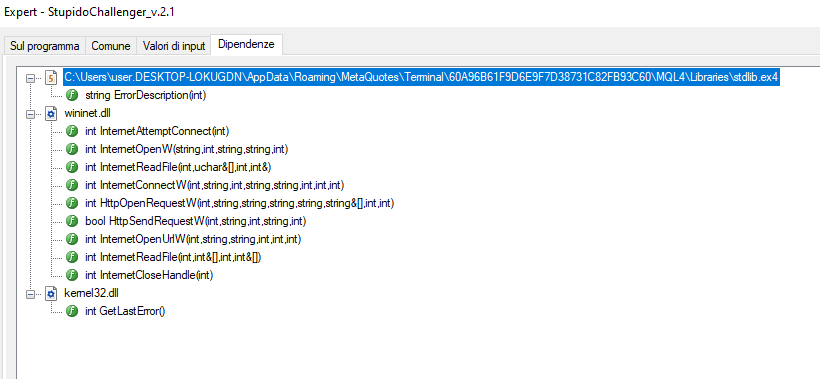Select bool HttpSendRequestW function row
This screenshot has width=820, height=379.
(195, 222)
